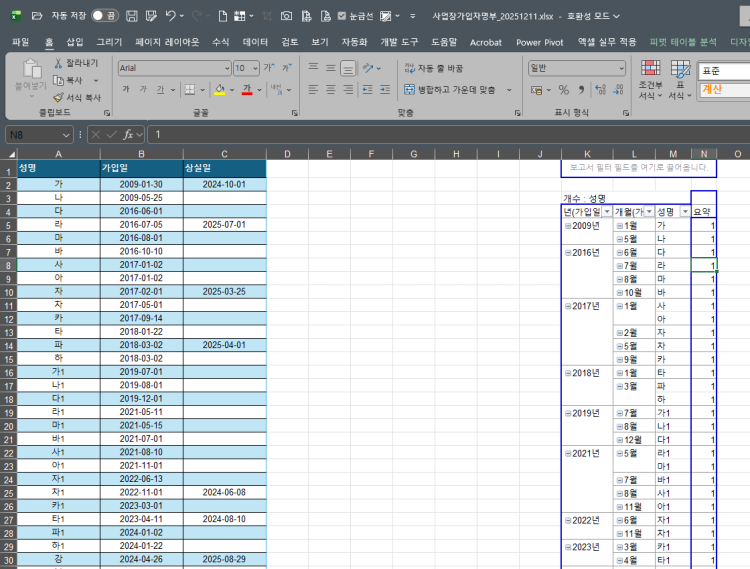Click the Paste (붙여넣기) button
Viewport: 750px width, 569px height.
(x=32, y=77)
